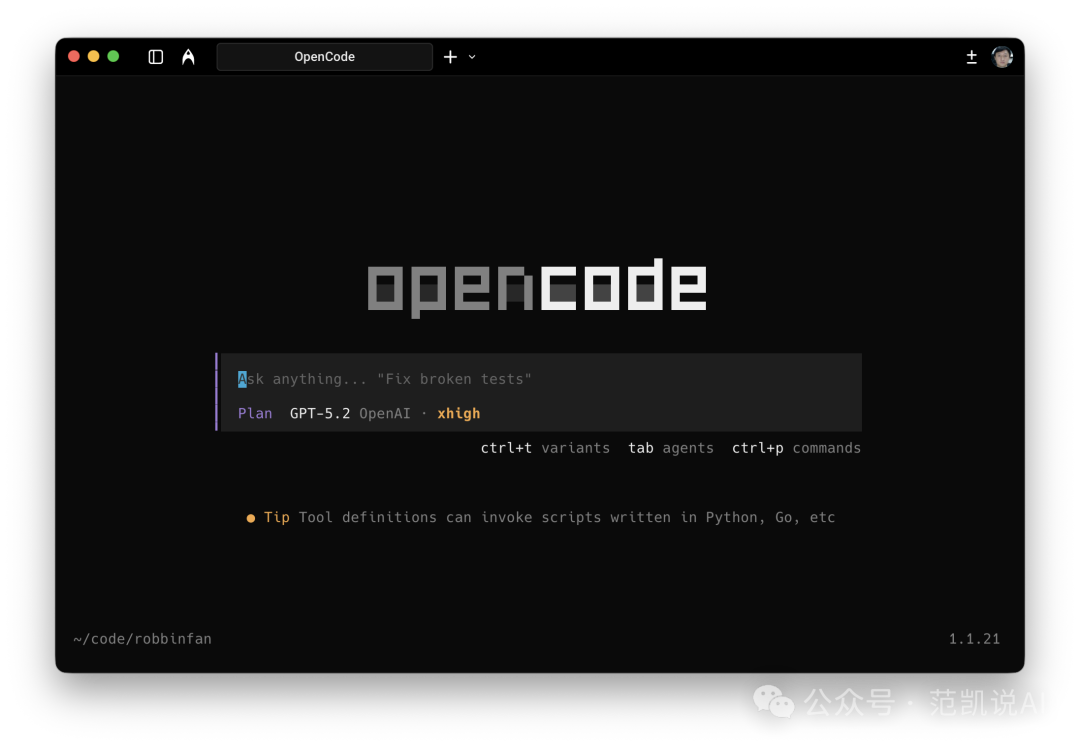Click the Fix broken tests example text
This screenshot has height=746, width=1080.
(x=455, y=378)
